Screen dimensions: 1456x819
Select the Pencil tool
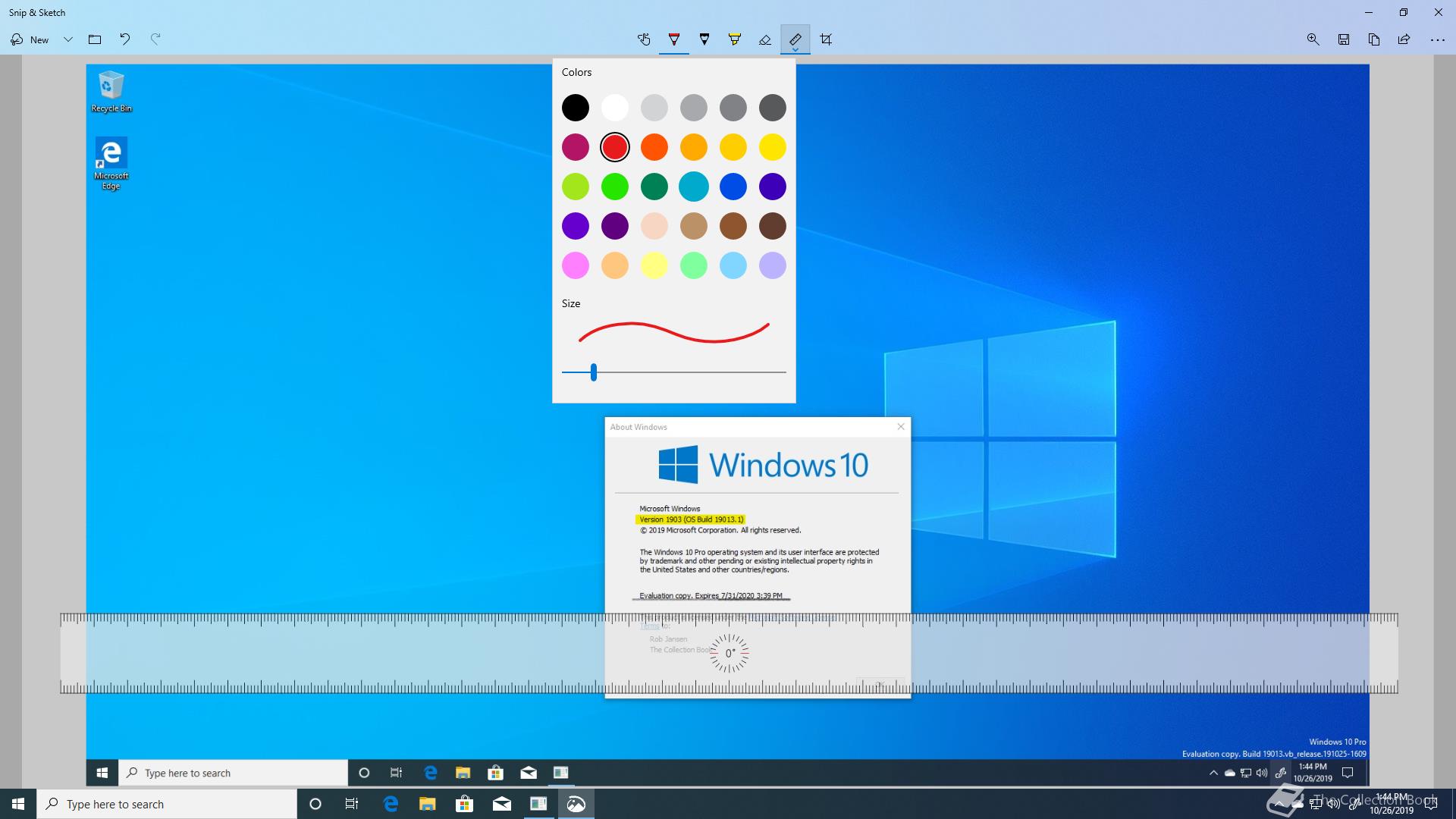click(704, 39)
